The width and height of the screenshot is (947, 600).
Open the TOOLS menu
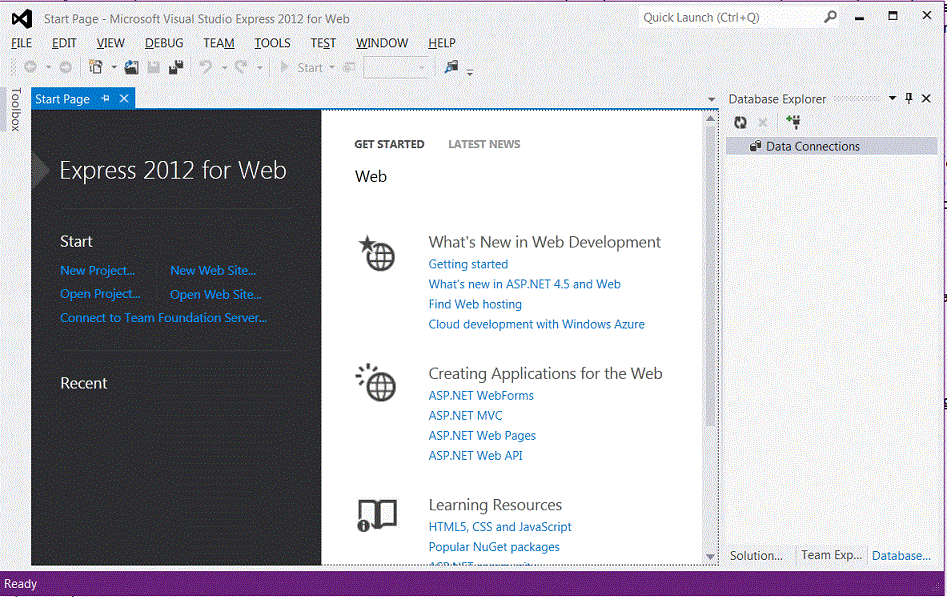click(x=272, y=43)
